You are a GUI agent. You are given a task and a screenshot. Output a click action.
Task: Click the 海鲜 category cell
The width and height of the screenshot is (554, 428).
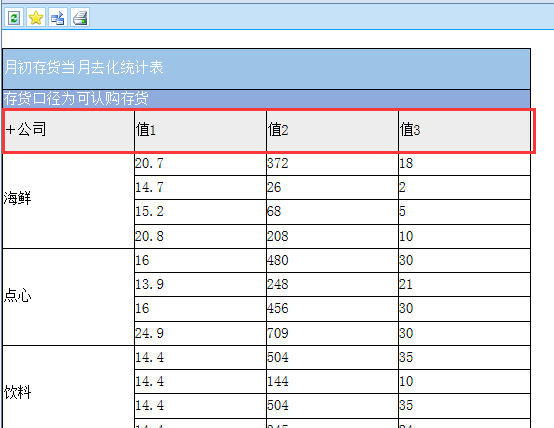point(68,200)
